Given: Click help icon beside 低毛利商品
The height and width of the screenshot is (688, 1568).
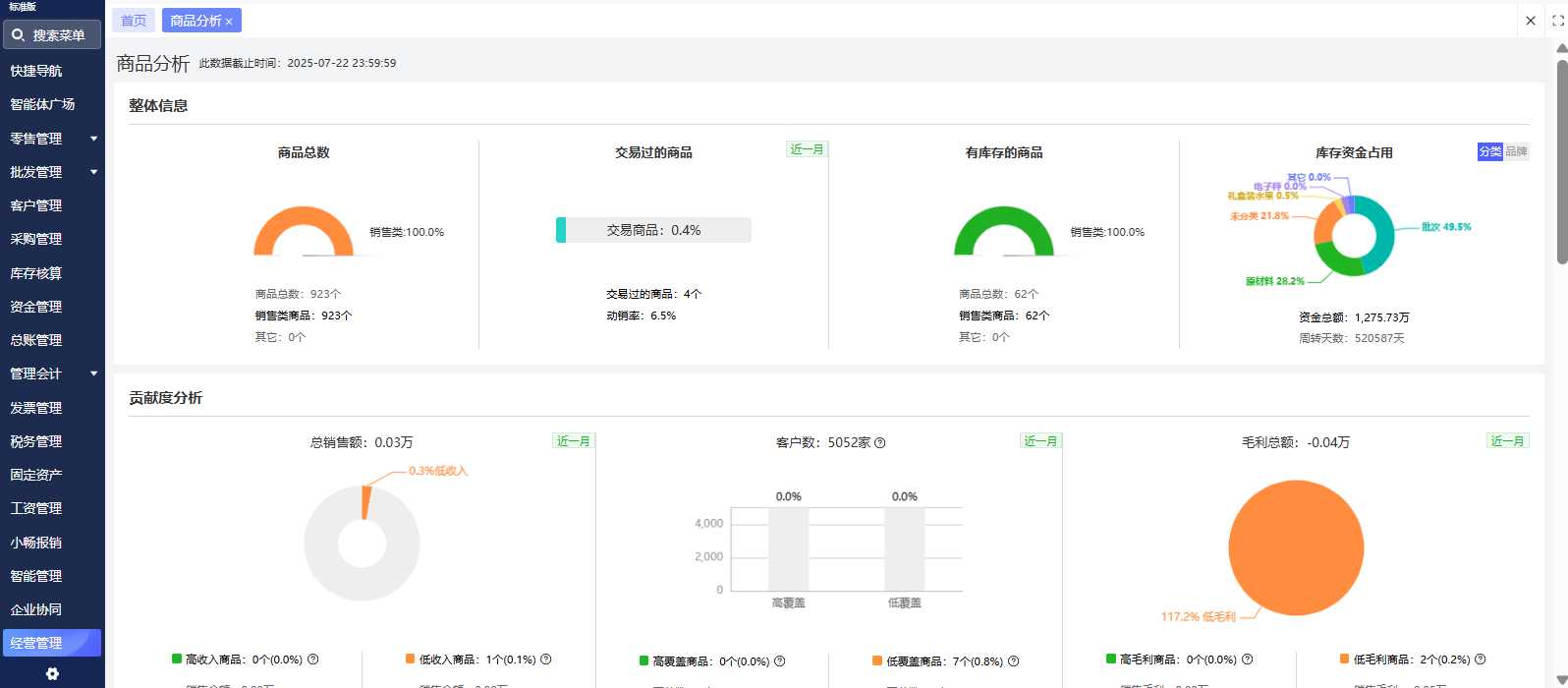Looking at the screenshot, I should [x=1481, y=659].
